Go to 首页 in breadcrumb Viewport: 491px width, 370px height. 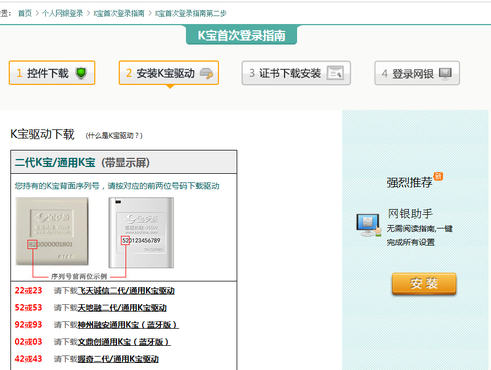click(25, 13)
